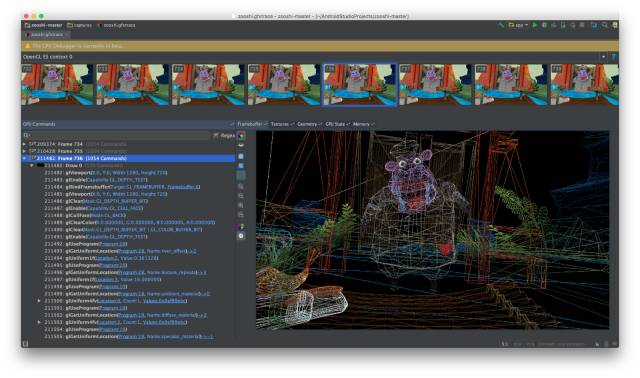Open the OpenGL ES context dropdown arrow
The height and width of the screenshot is (378, 640).
click(604, 57)
